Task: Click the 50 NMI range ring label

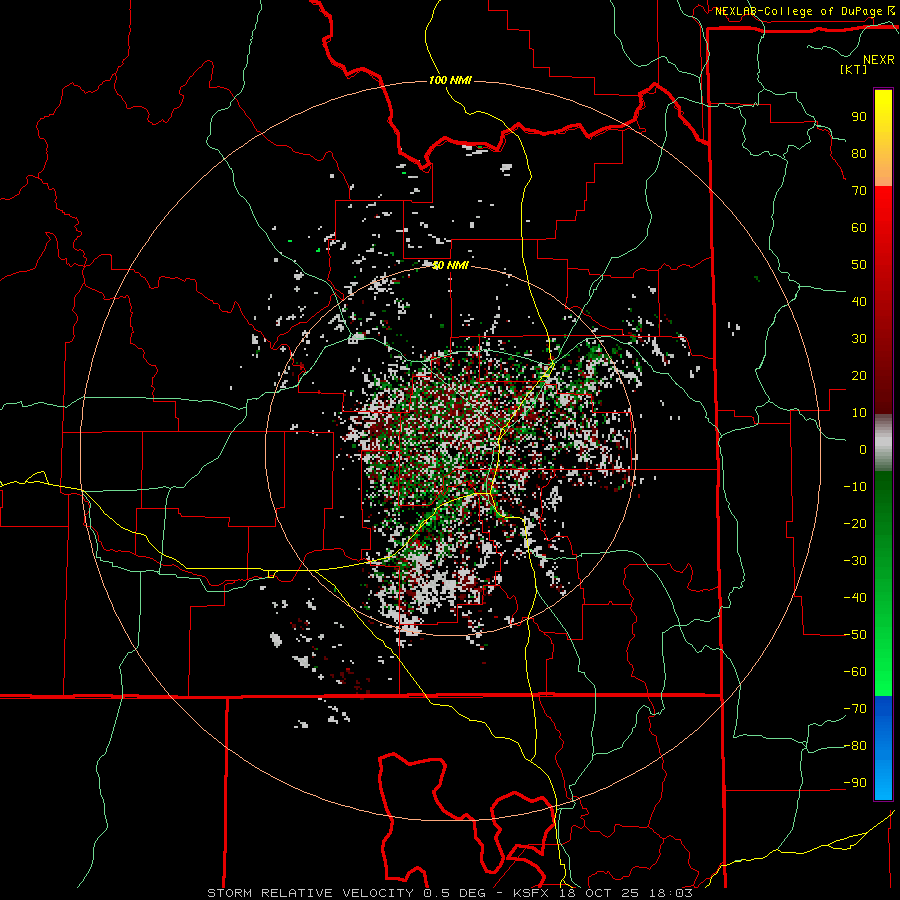Action: click(x=450, y=265)
